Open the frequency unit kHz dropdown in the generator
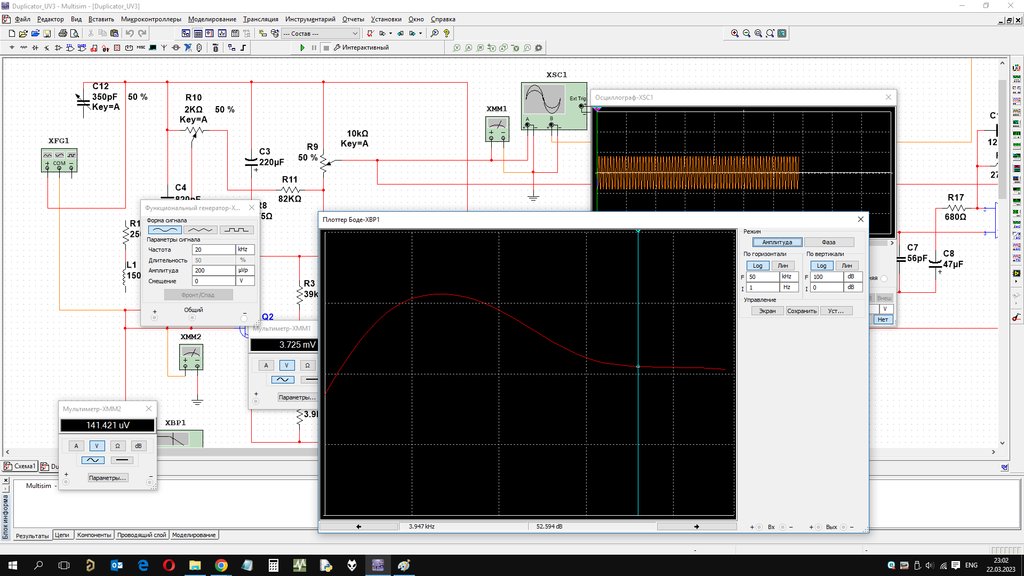Image resolution: width=1024 pixels, height=576 pixels. (x=246, y=249)
